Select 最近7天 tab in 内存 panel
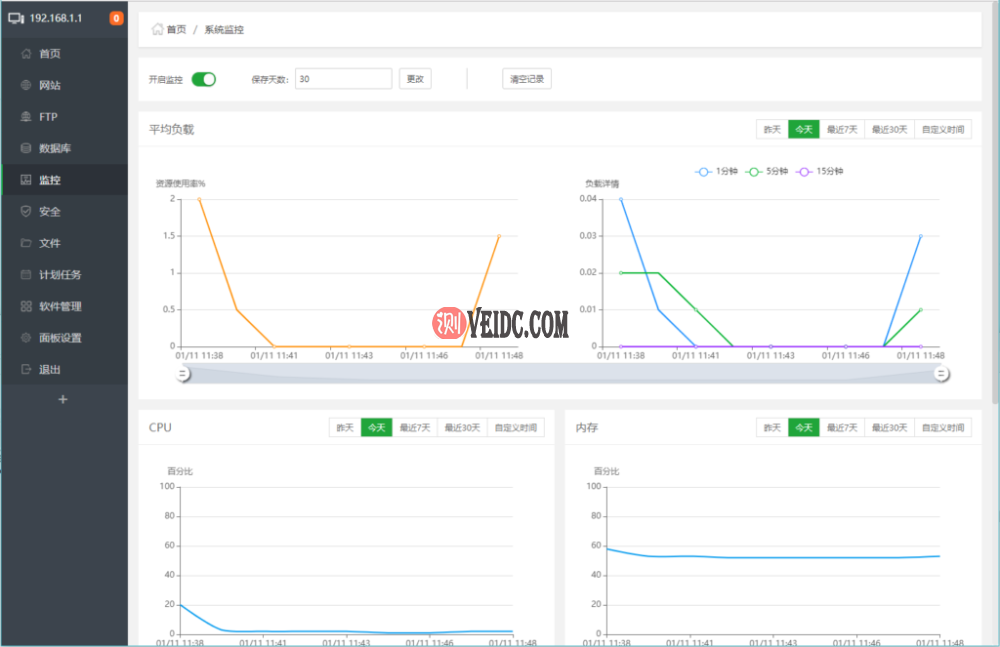The image size is (1000, 647). point(842,428)
